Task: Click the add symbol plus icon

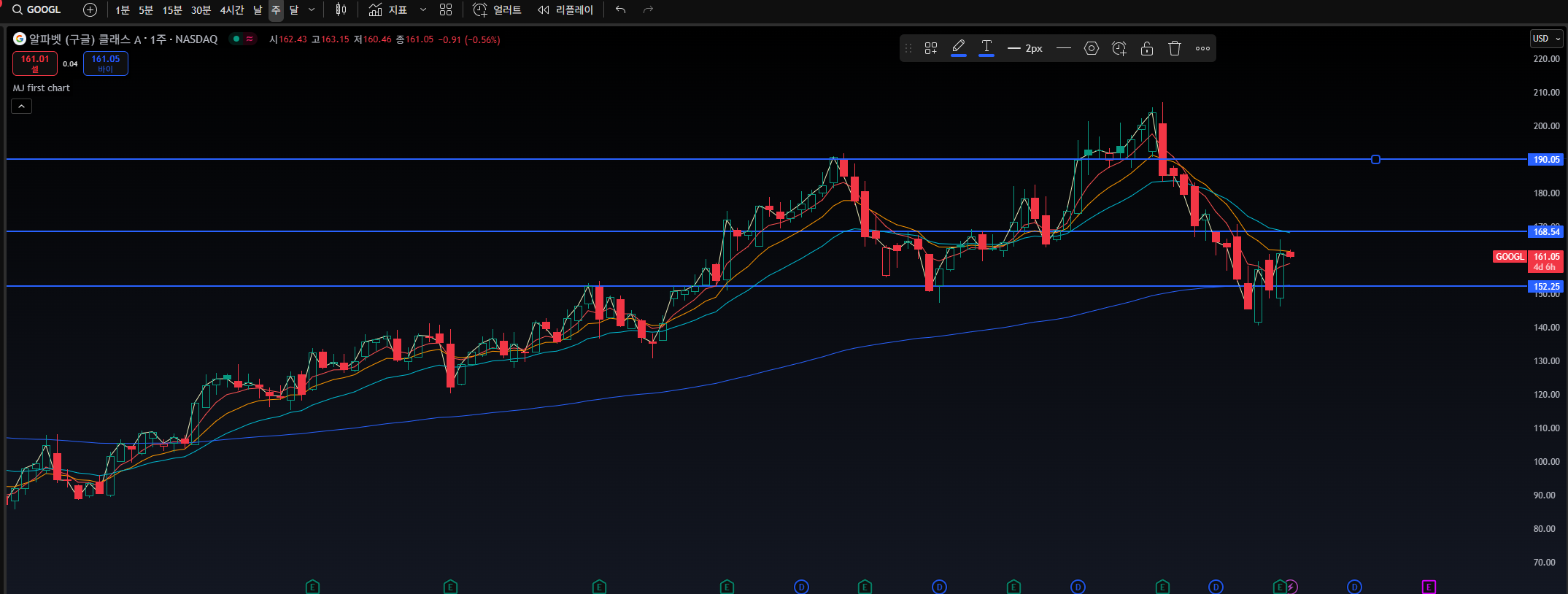Action: coord(90,9)
